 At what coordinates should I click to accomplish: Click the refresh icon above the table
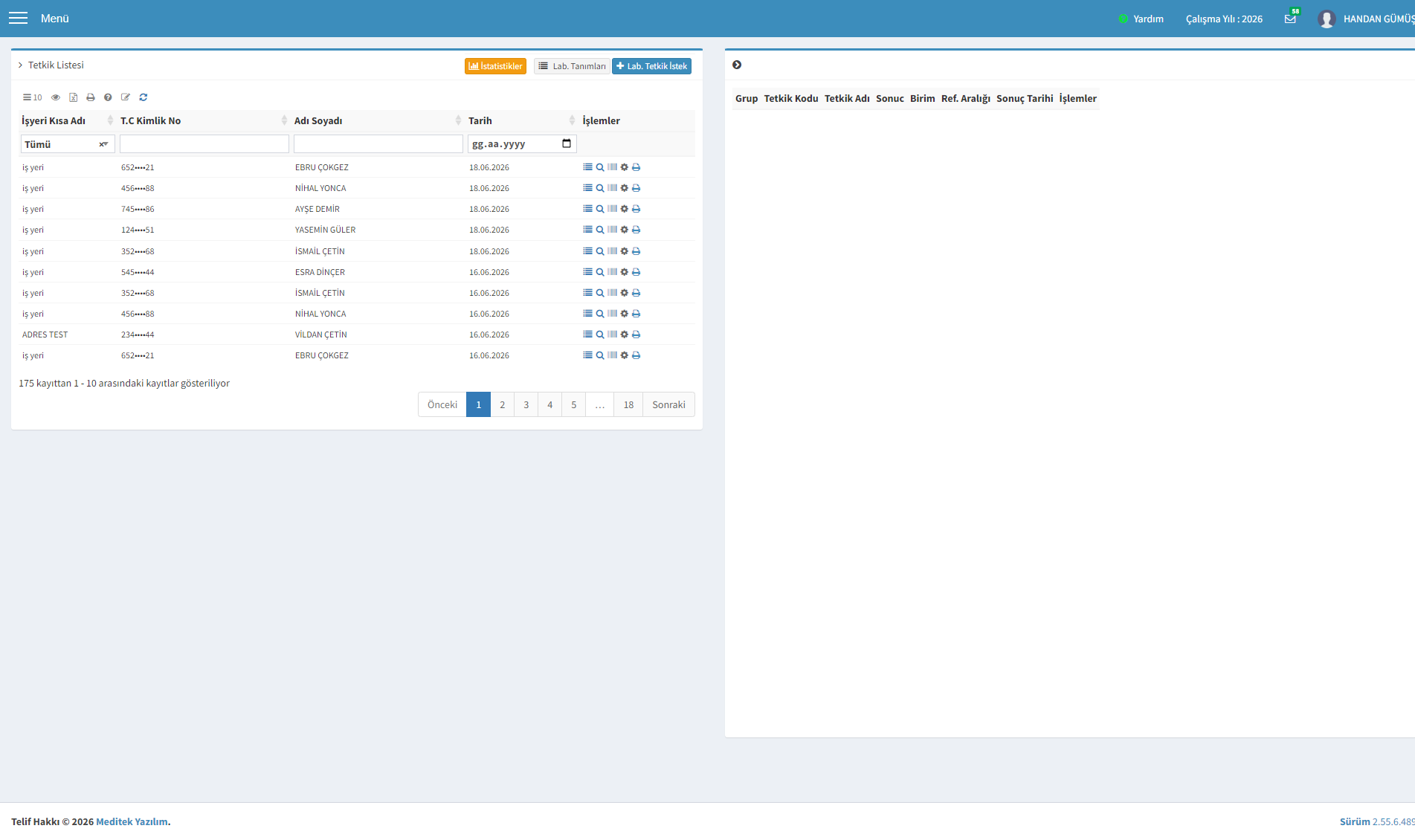[144, 97]
